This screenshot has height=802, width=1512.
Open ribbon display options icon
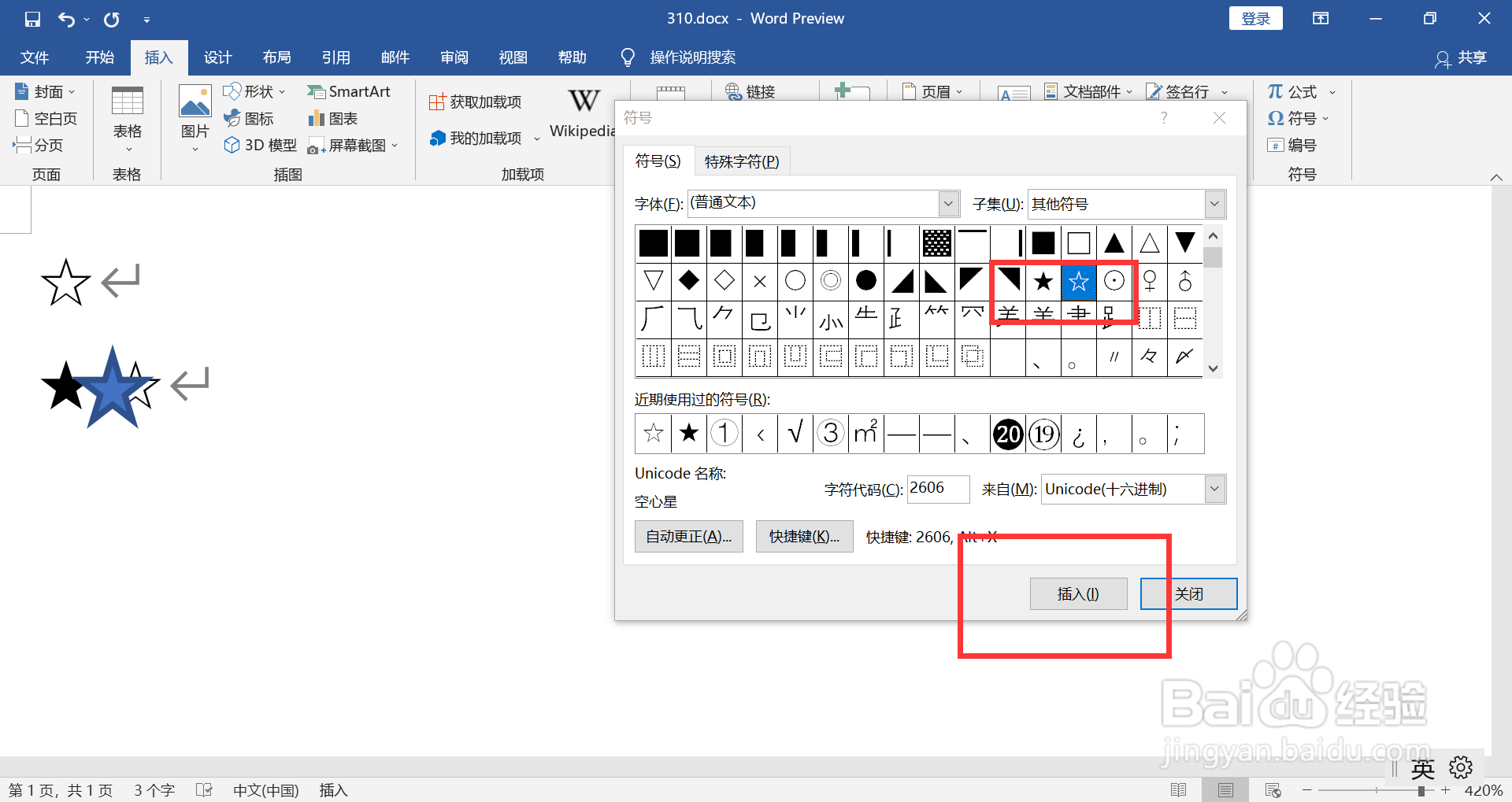[1321, 18]
